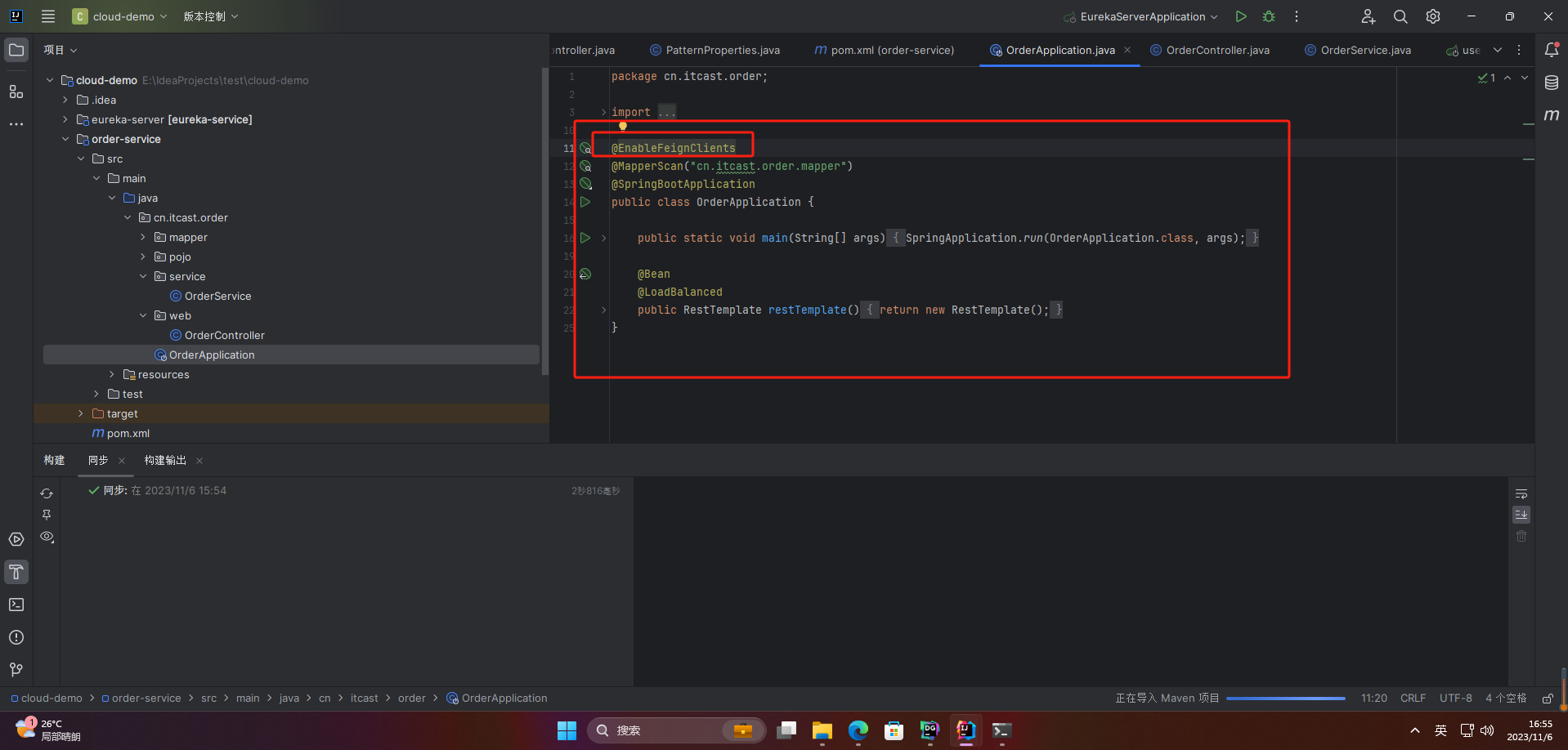Open the Git version control tool window
The width and height of the screenshot is (1568, 750).
[16, 670]
